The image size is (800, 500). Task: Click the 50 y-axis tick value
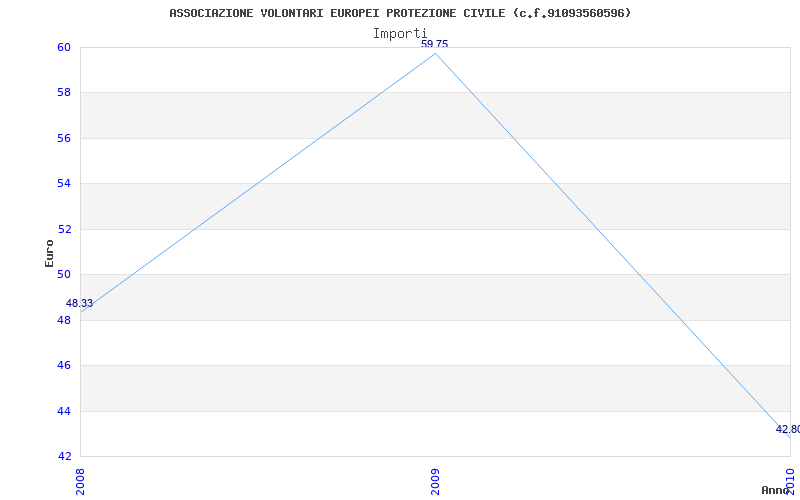(x=63, y=274)
